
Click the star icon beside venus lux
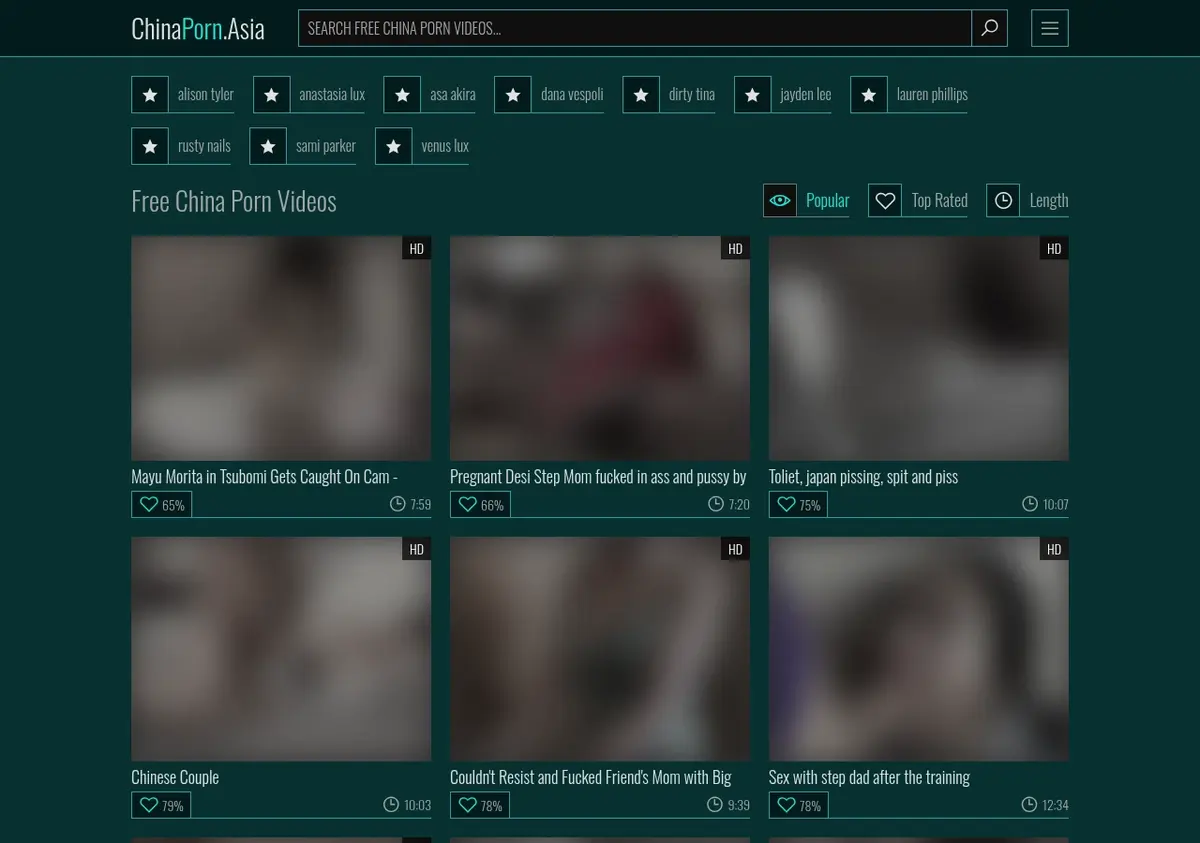pyautogui.click(x=393, y=145)
